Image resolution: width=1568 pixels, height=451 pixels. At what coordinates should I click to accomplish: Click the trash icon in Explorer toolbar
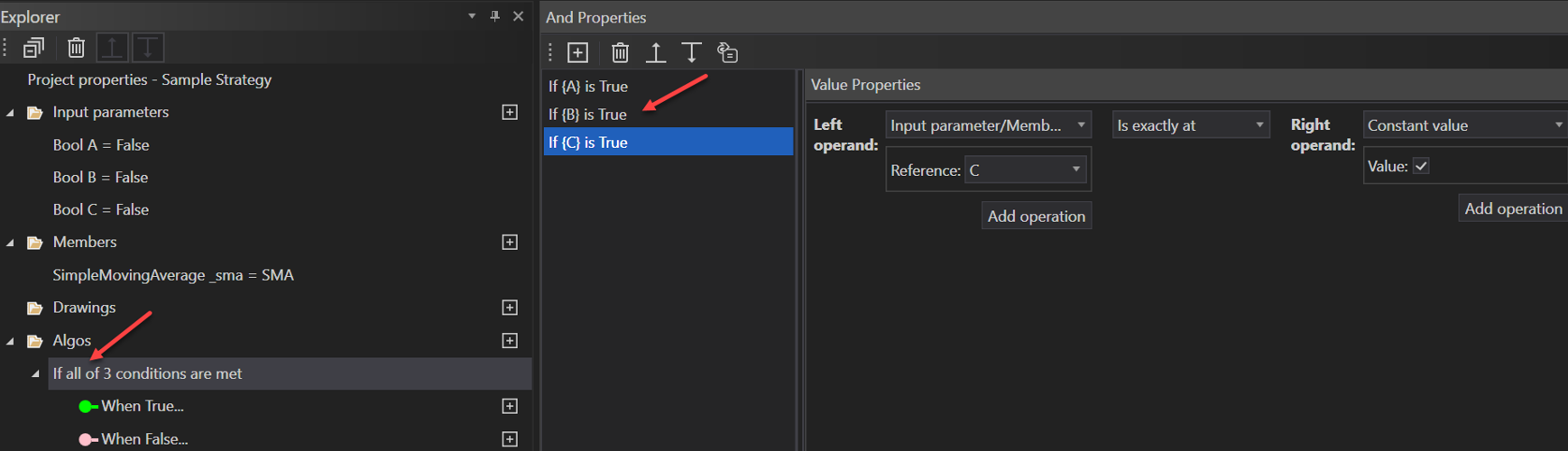click(77, 48)
